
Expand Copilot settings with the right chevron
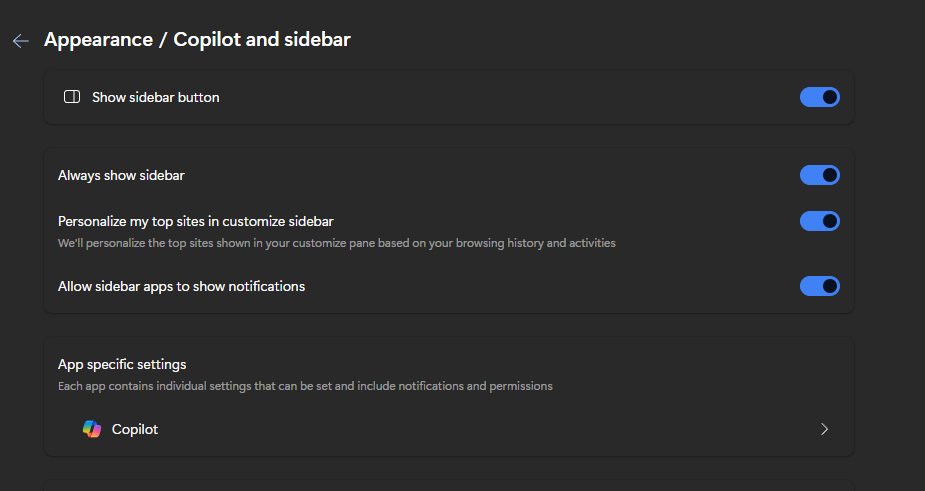click(x=824, y=429)
